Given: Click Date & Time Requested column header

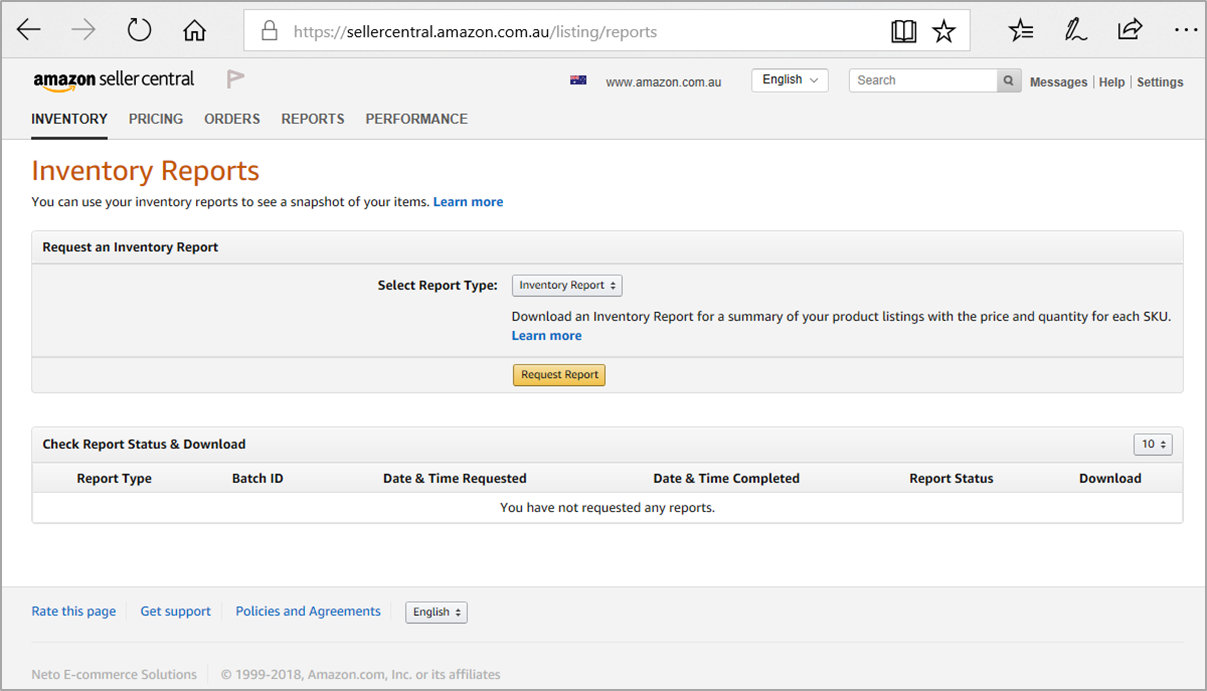Looking at the screenshot, I should coord(455,478).
